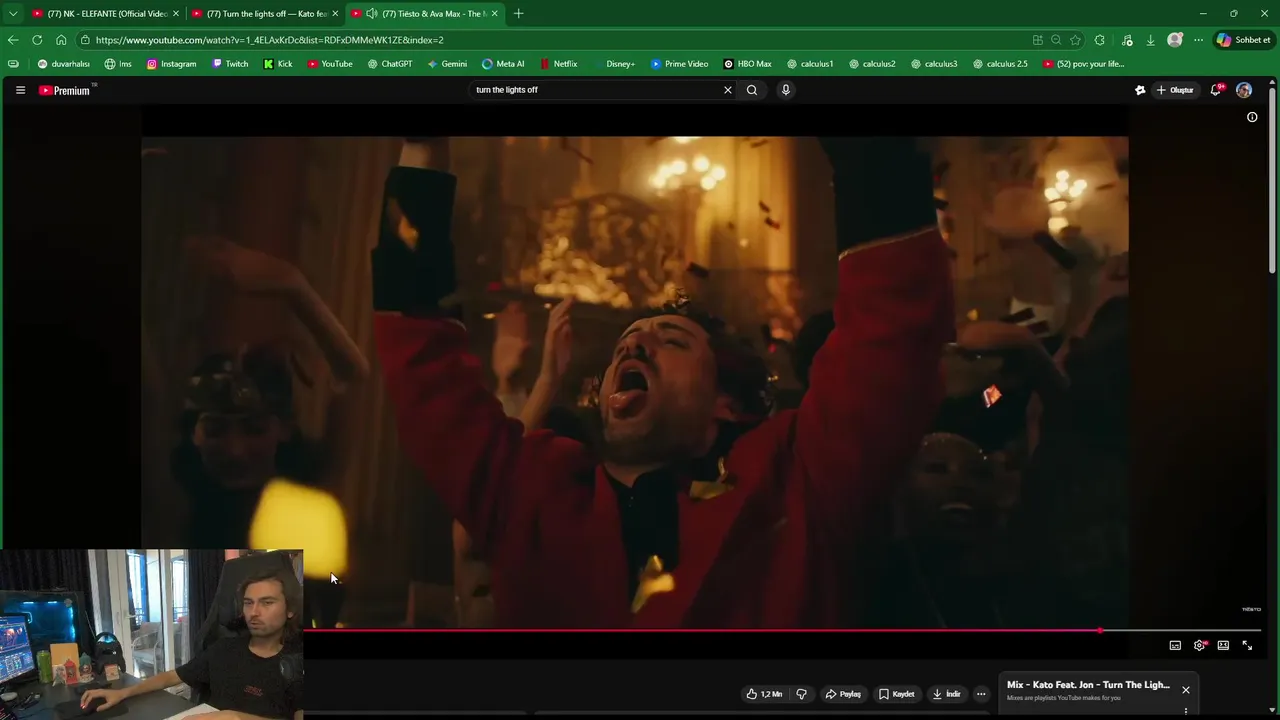Open the YouTube notifications bell
1280x720 pixels.
tap(1216, 90)
